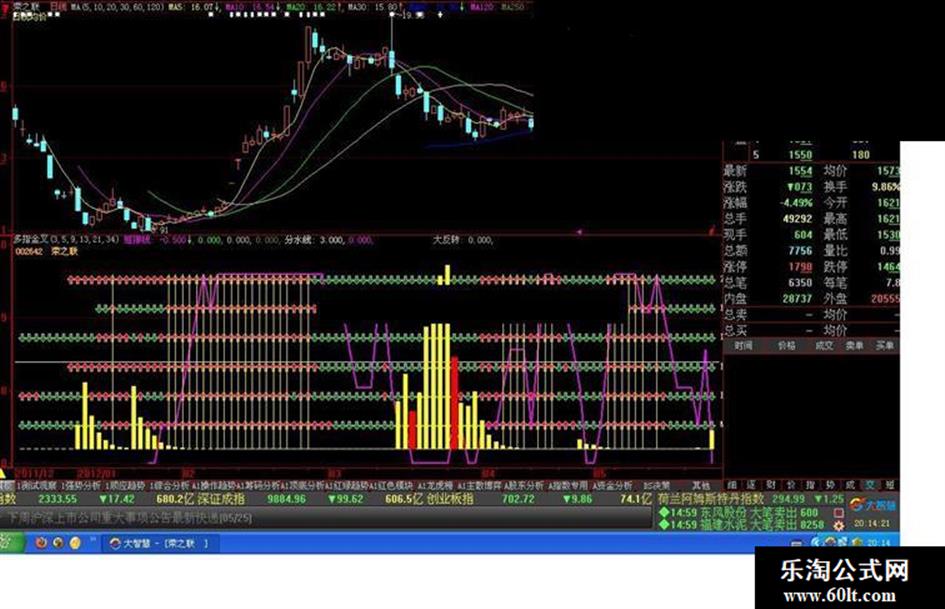Click the 时间 column header
This screenshot has height=609, width=945.
(x=743, y=346)
